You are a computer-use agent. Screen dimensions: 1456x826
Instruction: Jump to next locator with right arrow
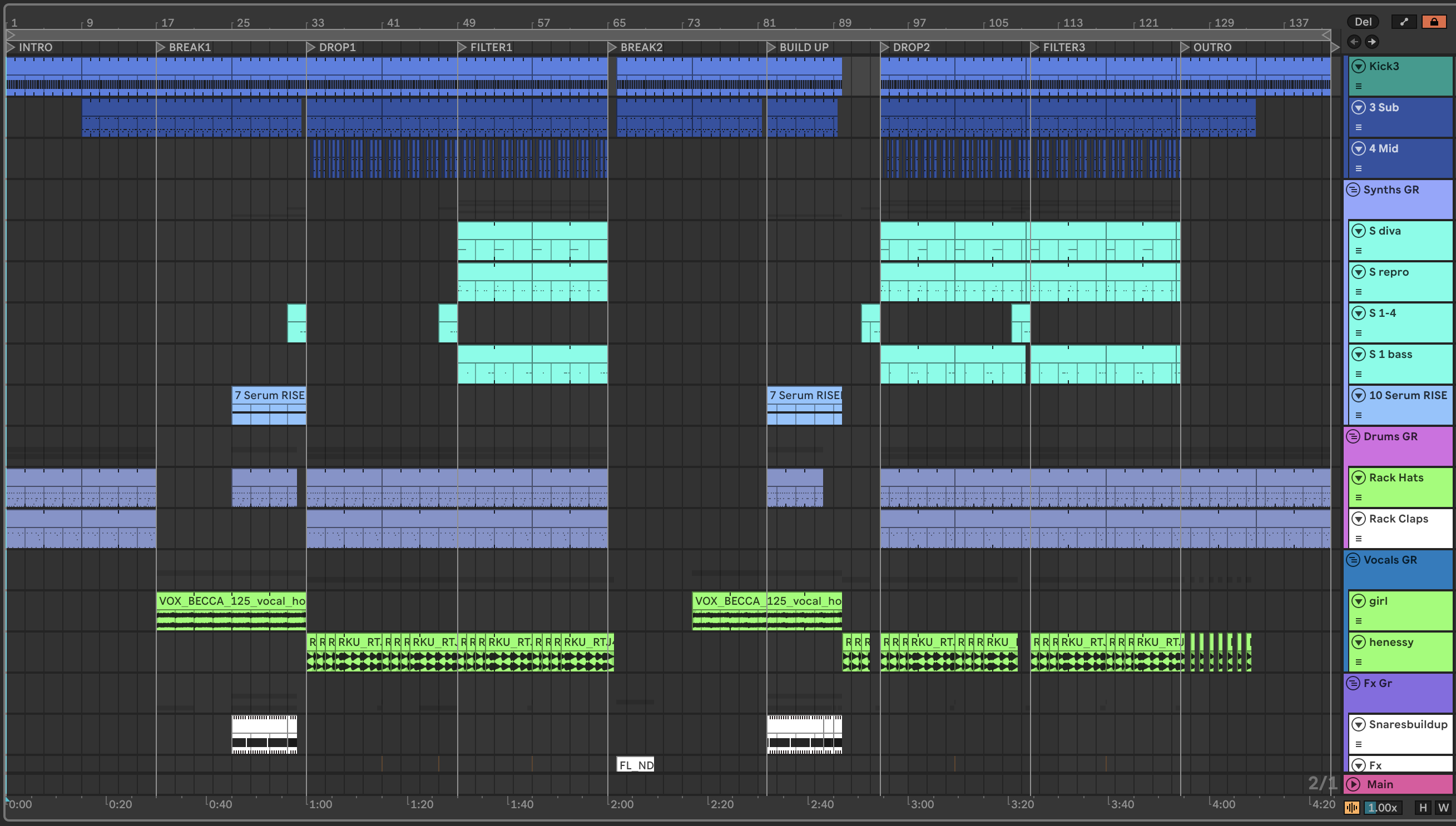pos(1371,42)
